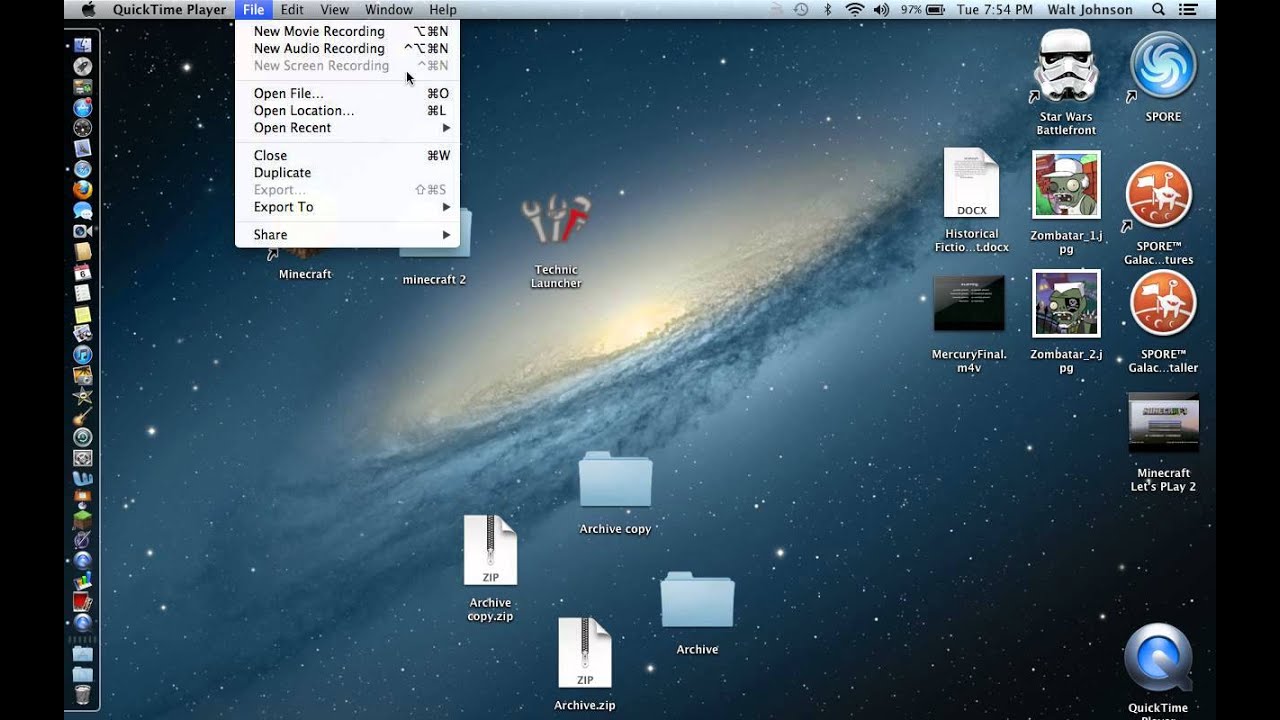Open Spotlight search magnifier in menu bar
The width and height of the screenshot is (1280, 720).
[1158, 9]
